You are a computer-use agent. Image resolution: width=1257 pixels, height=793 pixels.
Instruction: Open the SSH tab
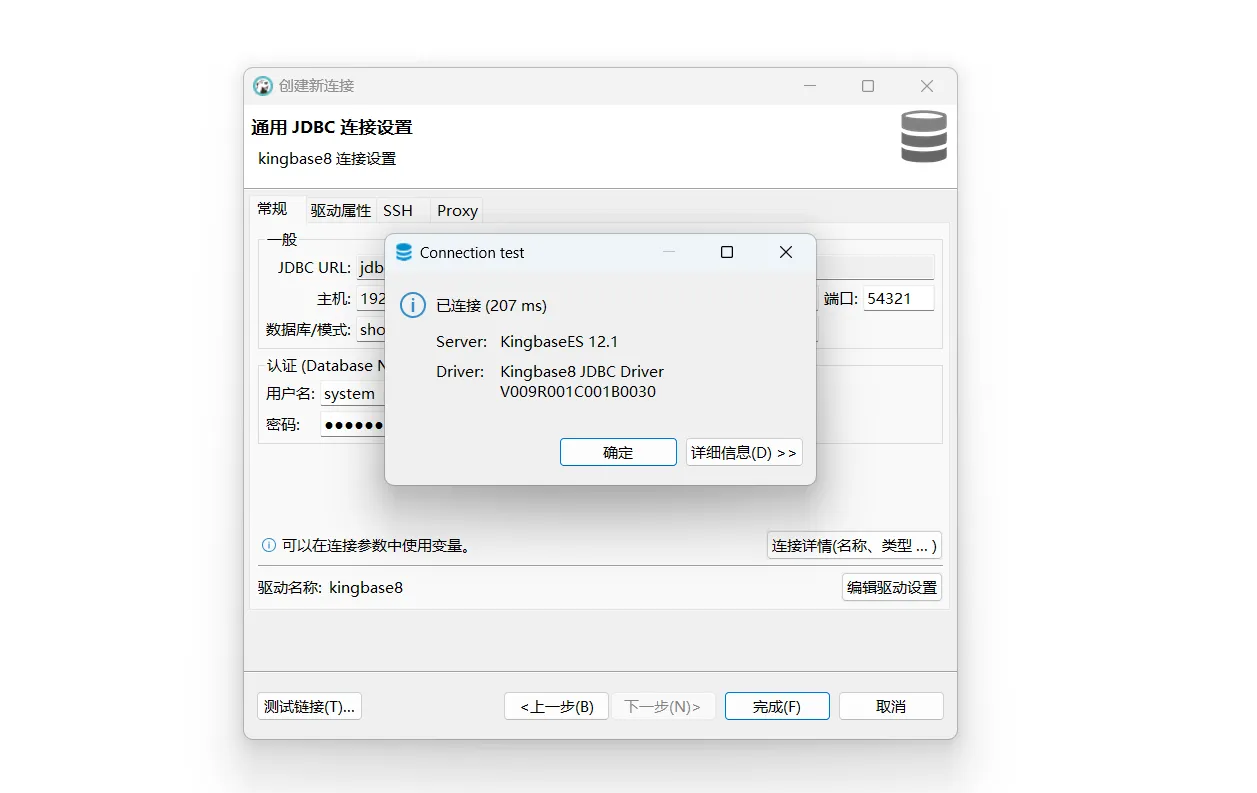tap(398, 211)
